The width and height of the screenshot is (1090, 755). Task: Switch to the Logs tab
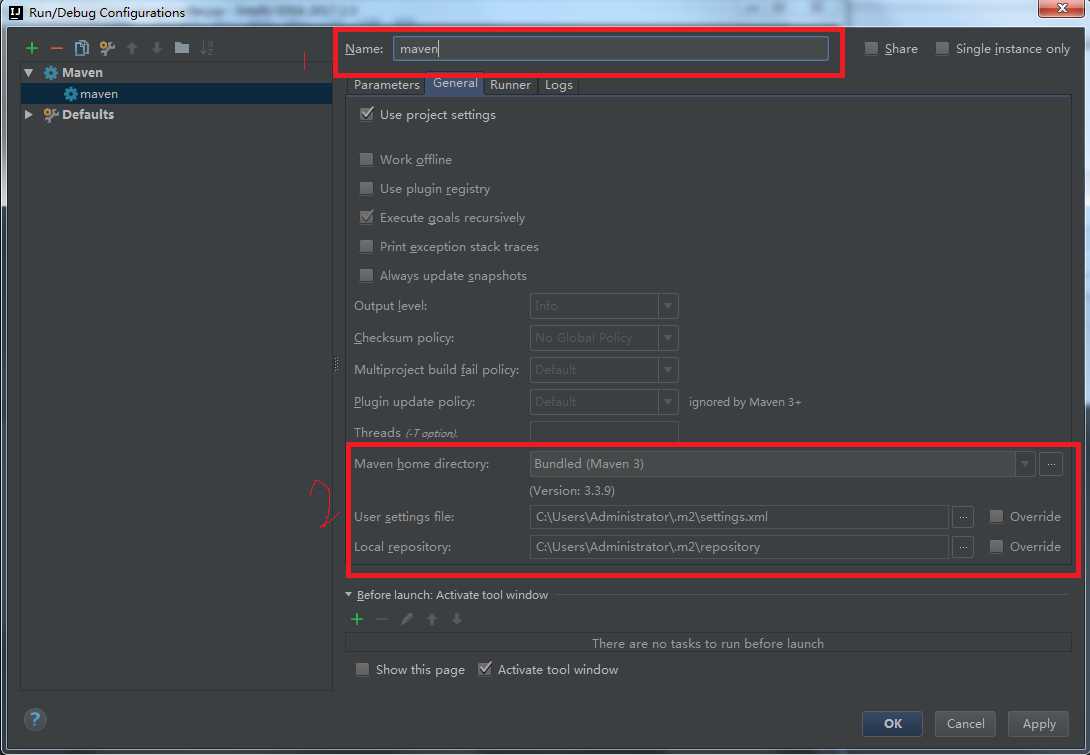tap(558, 85)
